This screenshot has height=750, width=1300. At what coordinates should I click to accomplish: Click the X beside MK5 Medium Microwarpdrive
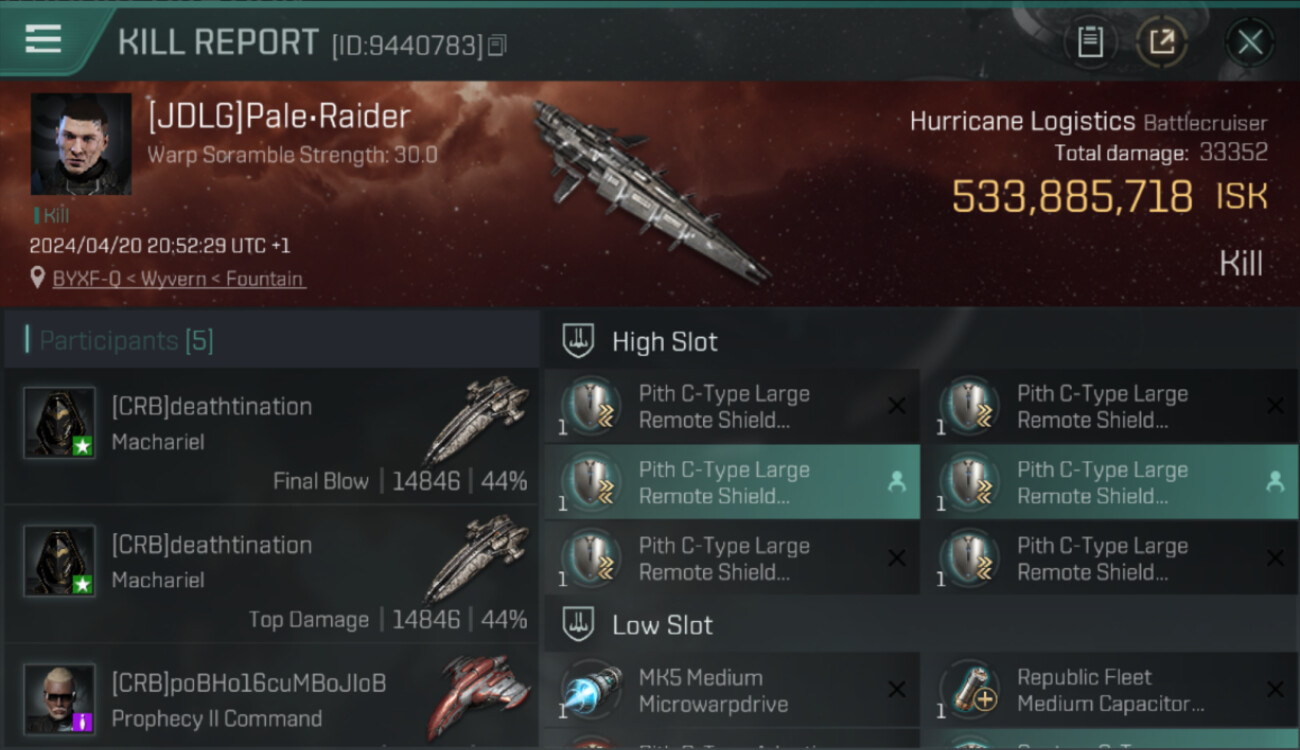point(897,690)
